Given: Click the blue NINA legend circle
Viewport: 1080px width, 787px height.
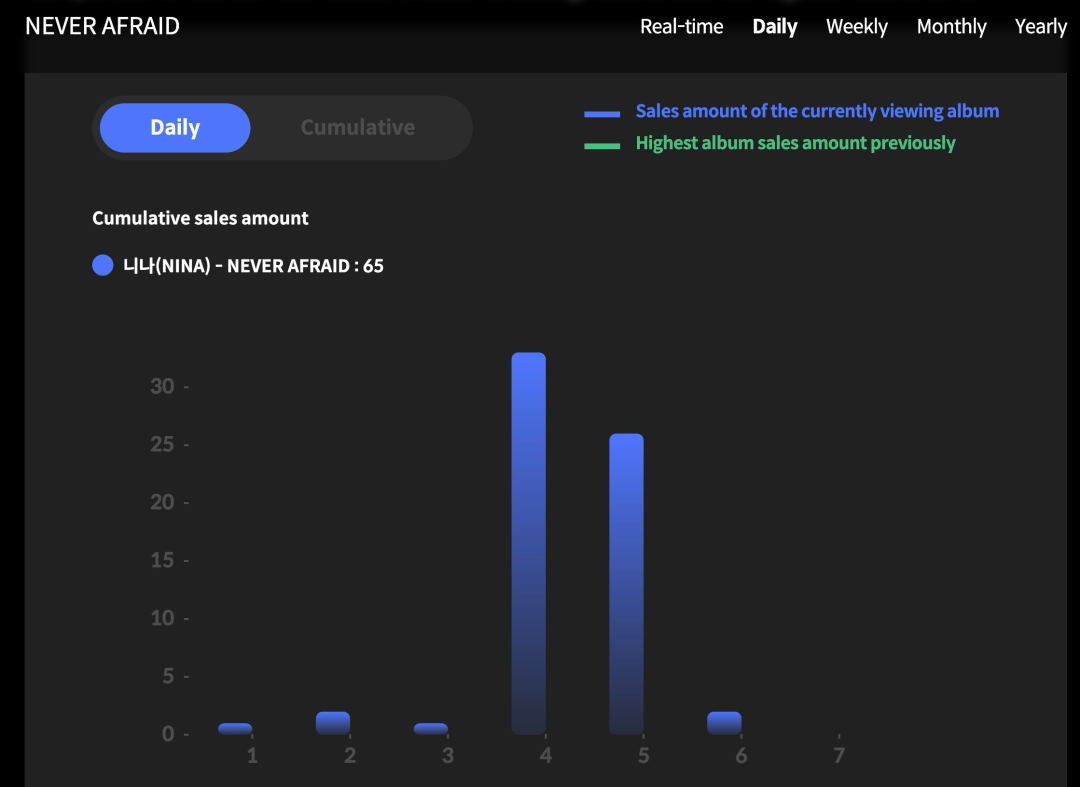Looking at the screenshot, I should pyautogui.click(x=102, y=266).
